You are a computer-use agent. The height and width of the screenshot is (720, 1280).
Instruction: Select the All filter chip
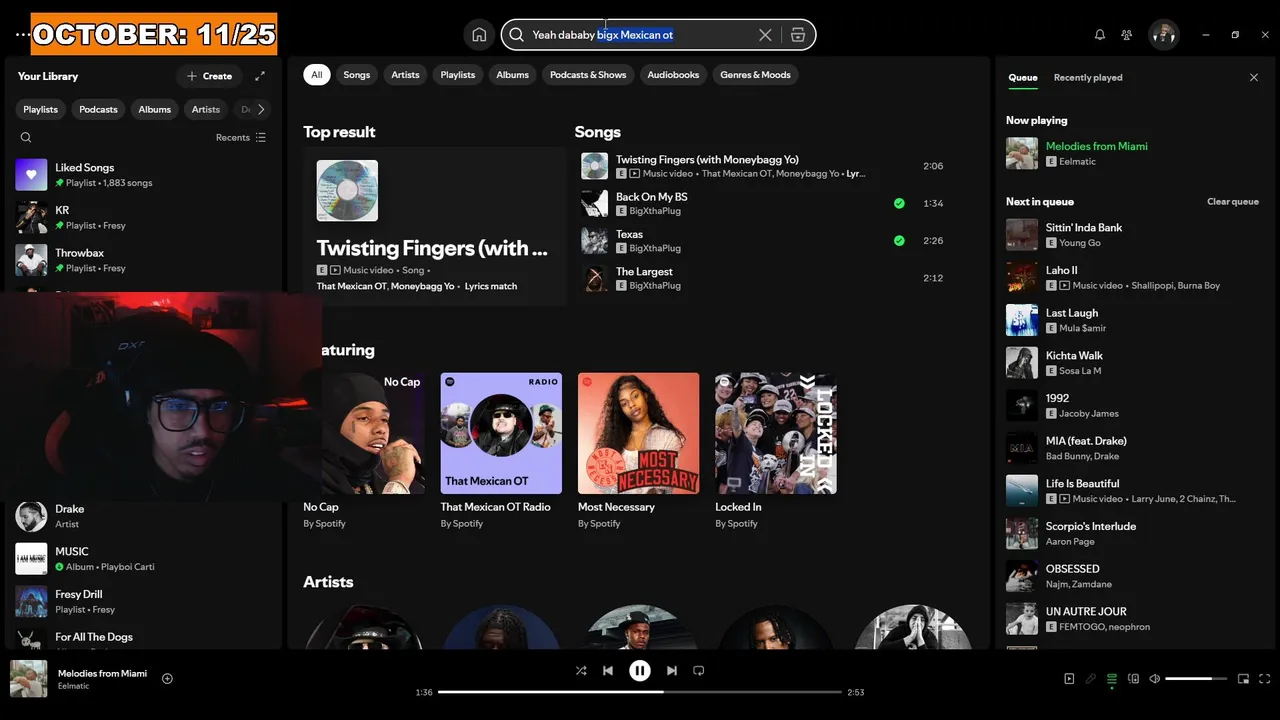click(x=317, y=75)
